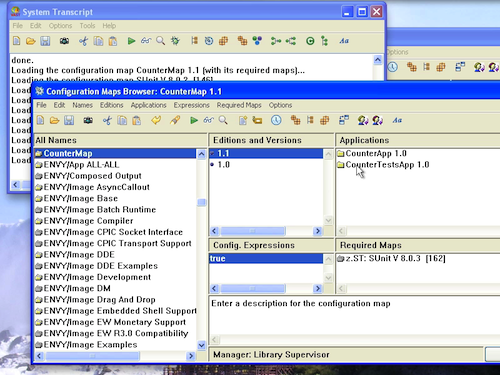This screenshot has height=375, width=500.
Task: Select ENVY/Image Examples entry
Action: (115, 344)
